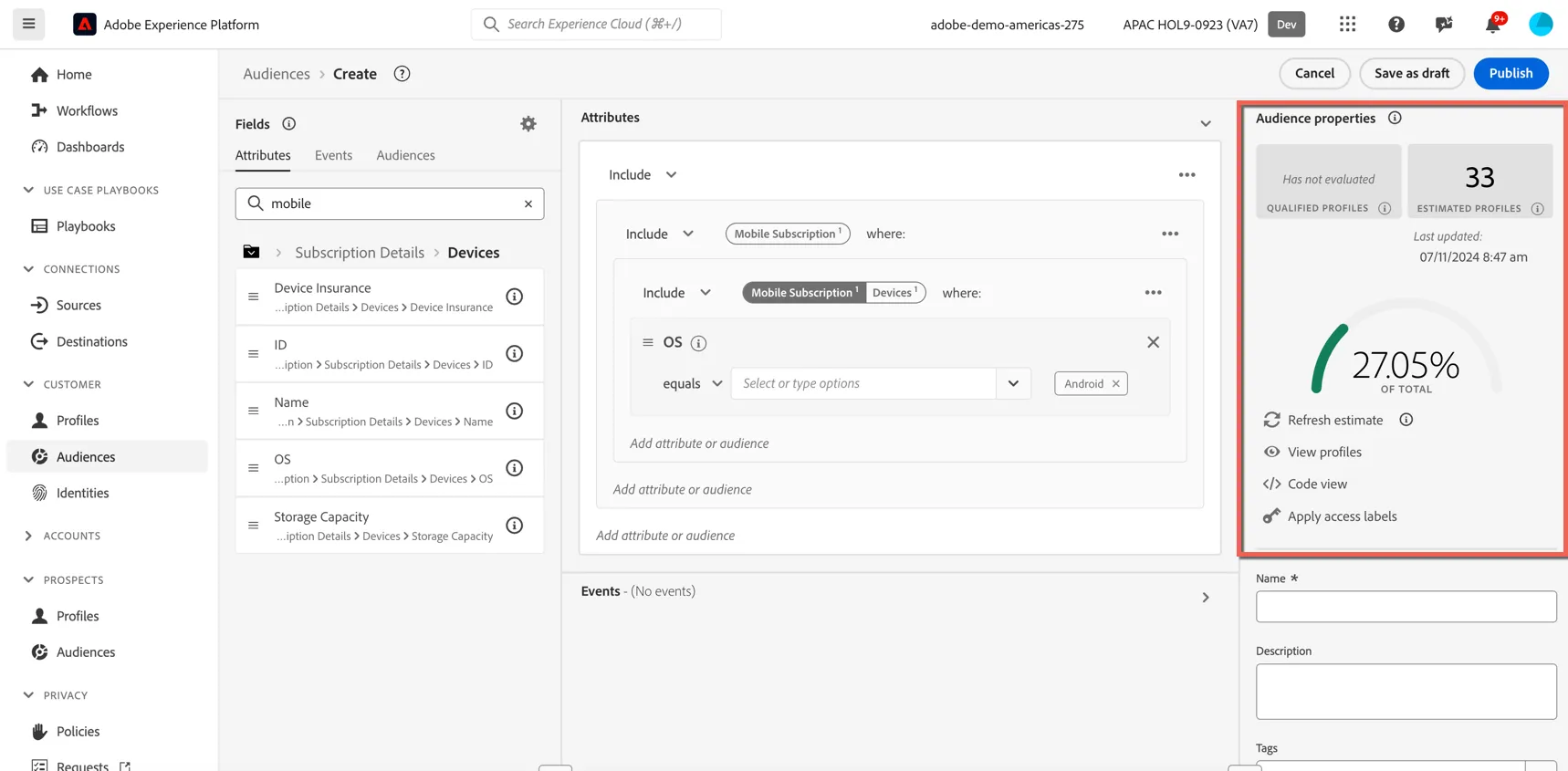Clear the mobile search text
The height and width of the screenshot is (771, 1568).
click(528, 203)
